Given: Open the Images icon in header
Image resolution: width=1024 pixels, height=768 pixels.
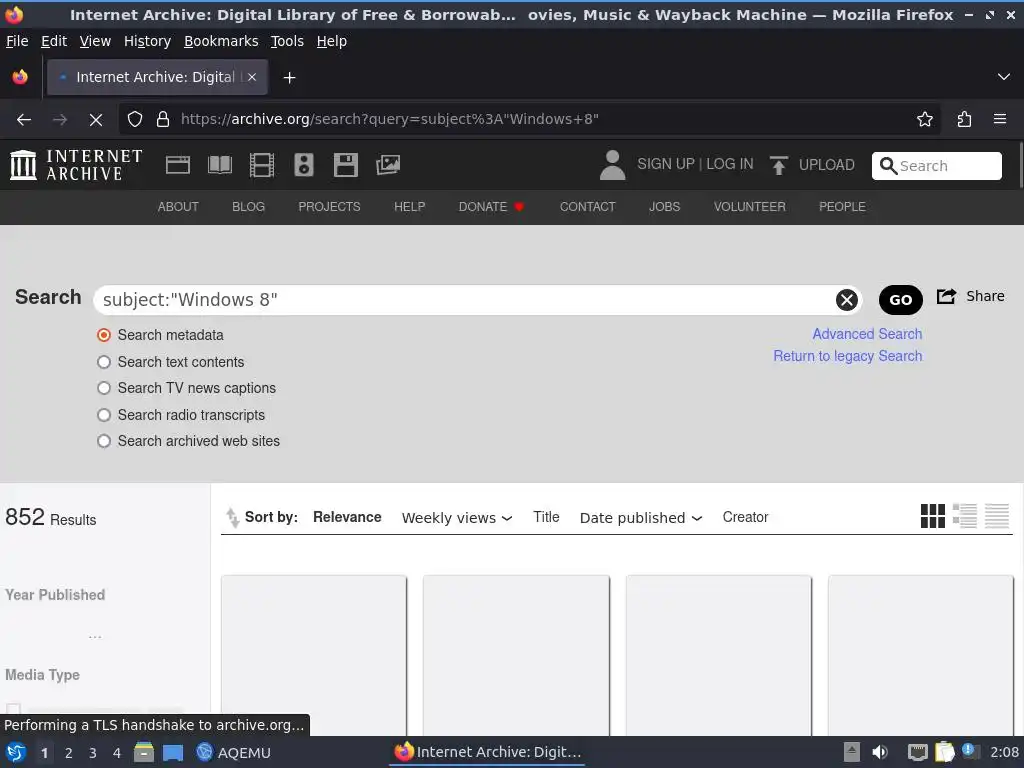Looking at the screenshot, I should point(388,165).
